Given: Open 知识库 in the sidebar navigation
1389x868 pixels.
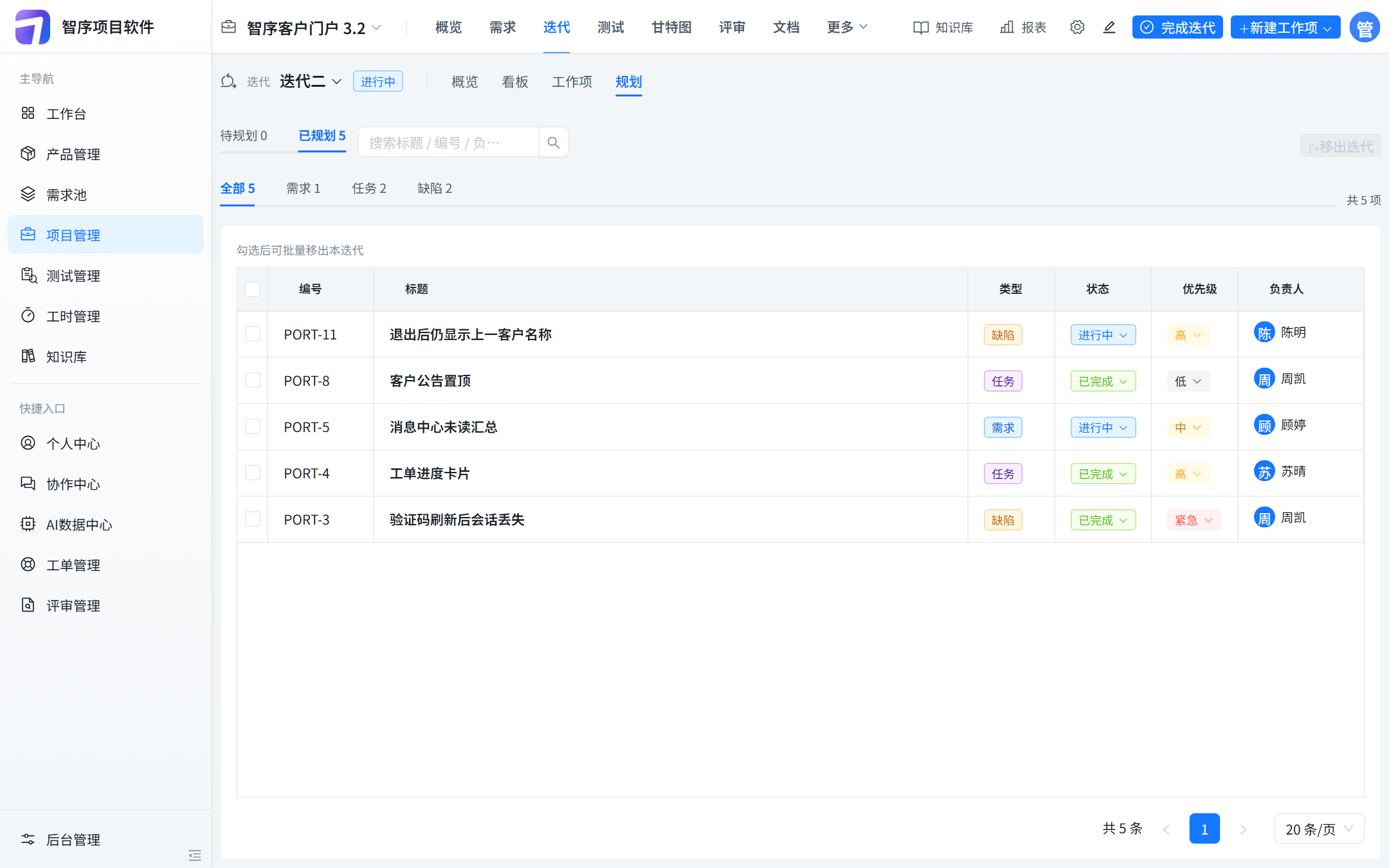Looking at the screenshot, I should [105, 357].
